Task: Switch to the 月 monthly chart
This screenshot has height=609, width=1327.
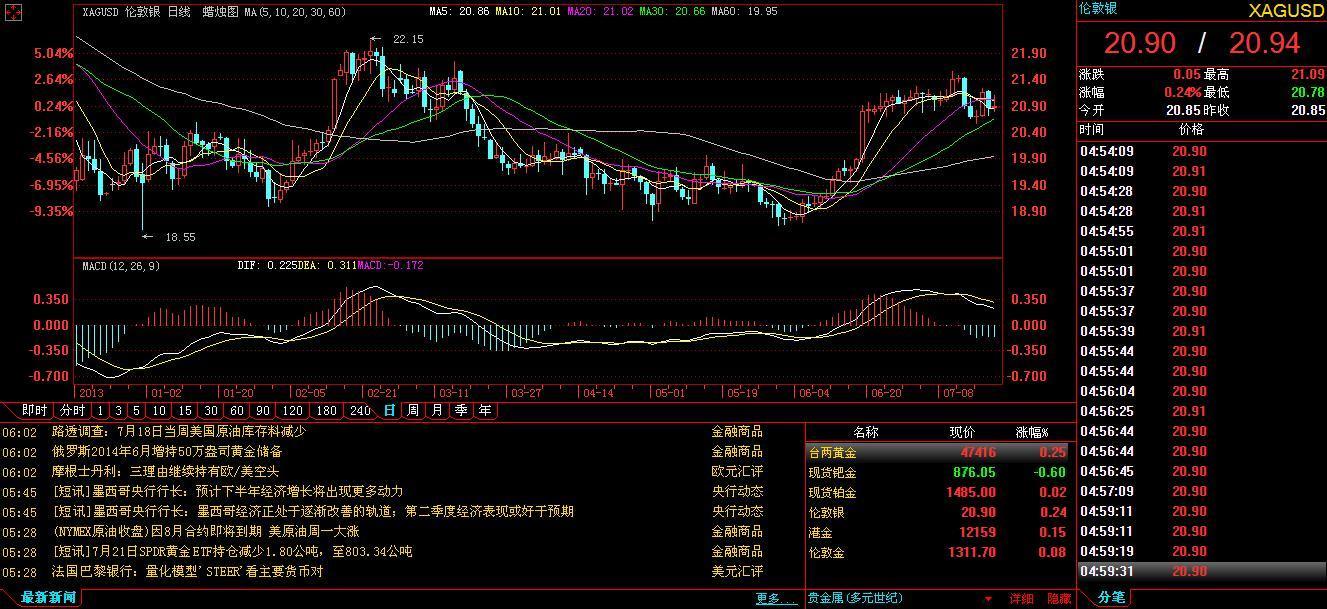Action: pos(437,410)
